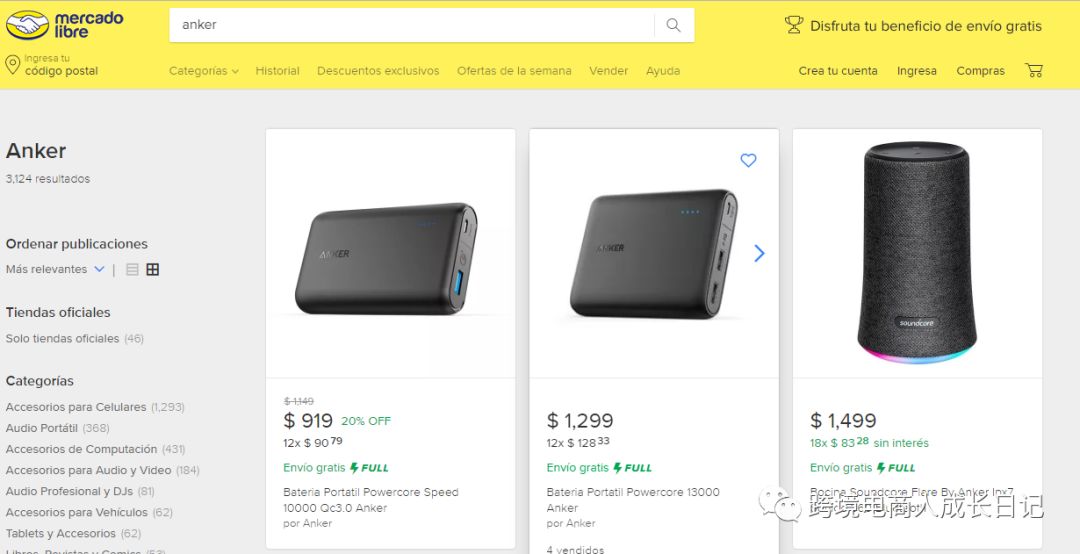The width and height of the screenshot is (1080, 554).
Task: Click the location pin postal code icon
Action: pyautogui.click(x=13, y=65)
